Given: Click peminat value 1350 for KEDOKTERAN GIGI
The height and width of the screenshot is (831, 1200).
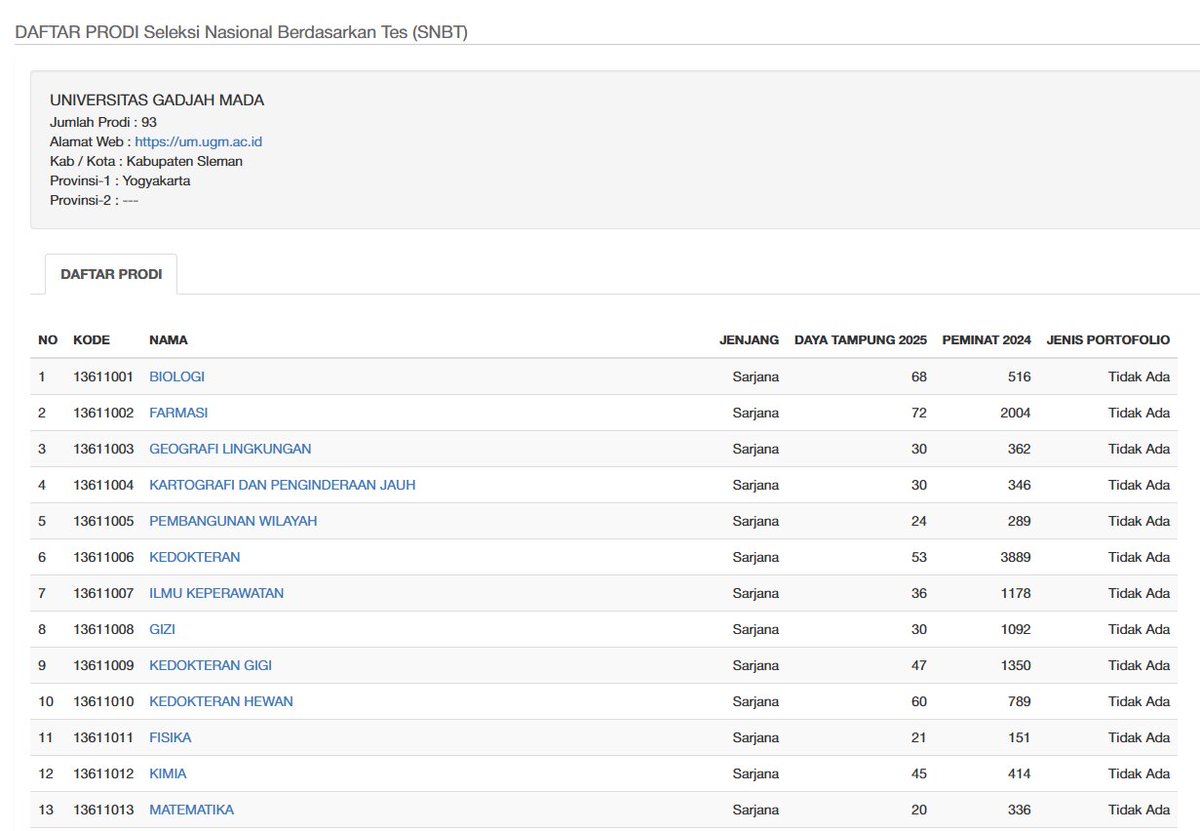Looking at the screenshot, I should click(x=1015, y=665).
